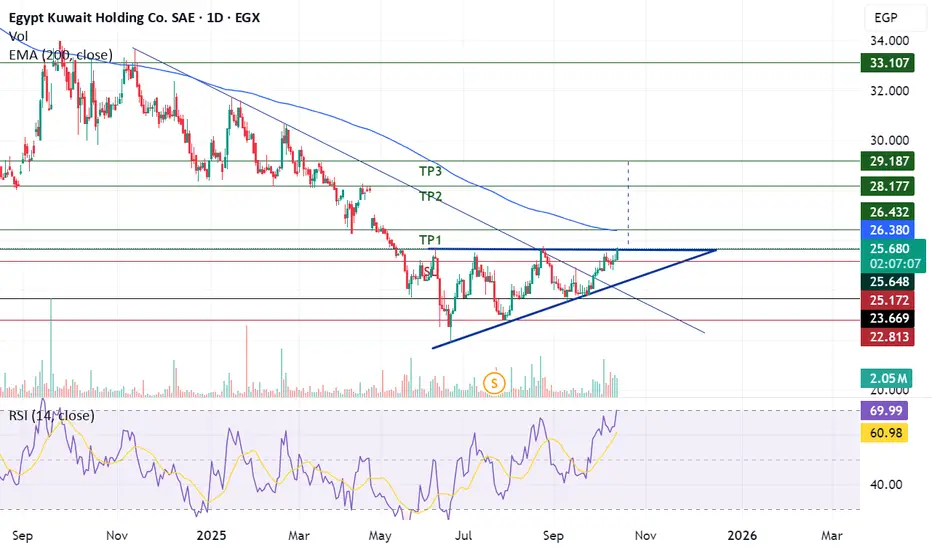Click the orange S split marker icon
The image size is (932, 550).
pyautogui.click(x=494, y=383)
